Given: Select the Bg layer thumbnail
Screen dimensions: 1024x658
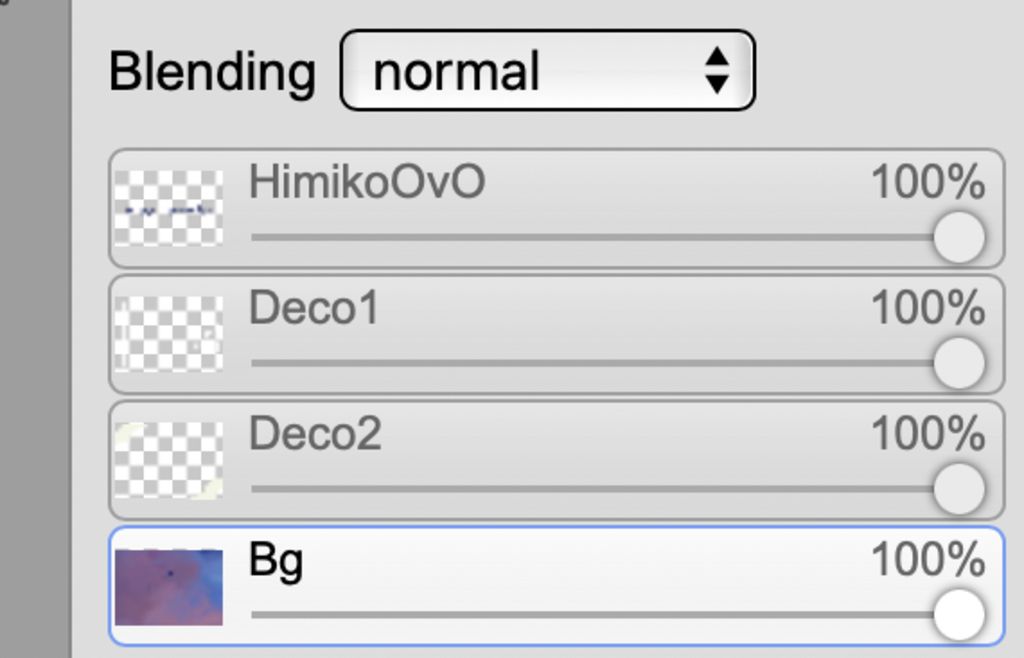Looking at the screenshot, I should click(168, 587).
